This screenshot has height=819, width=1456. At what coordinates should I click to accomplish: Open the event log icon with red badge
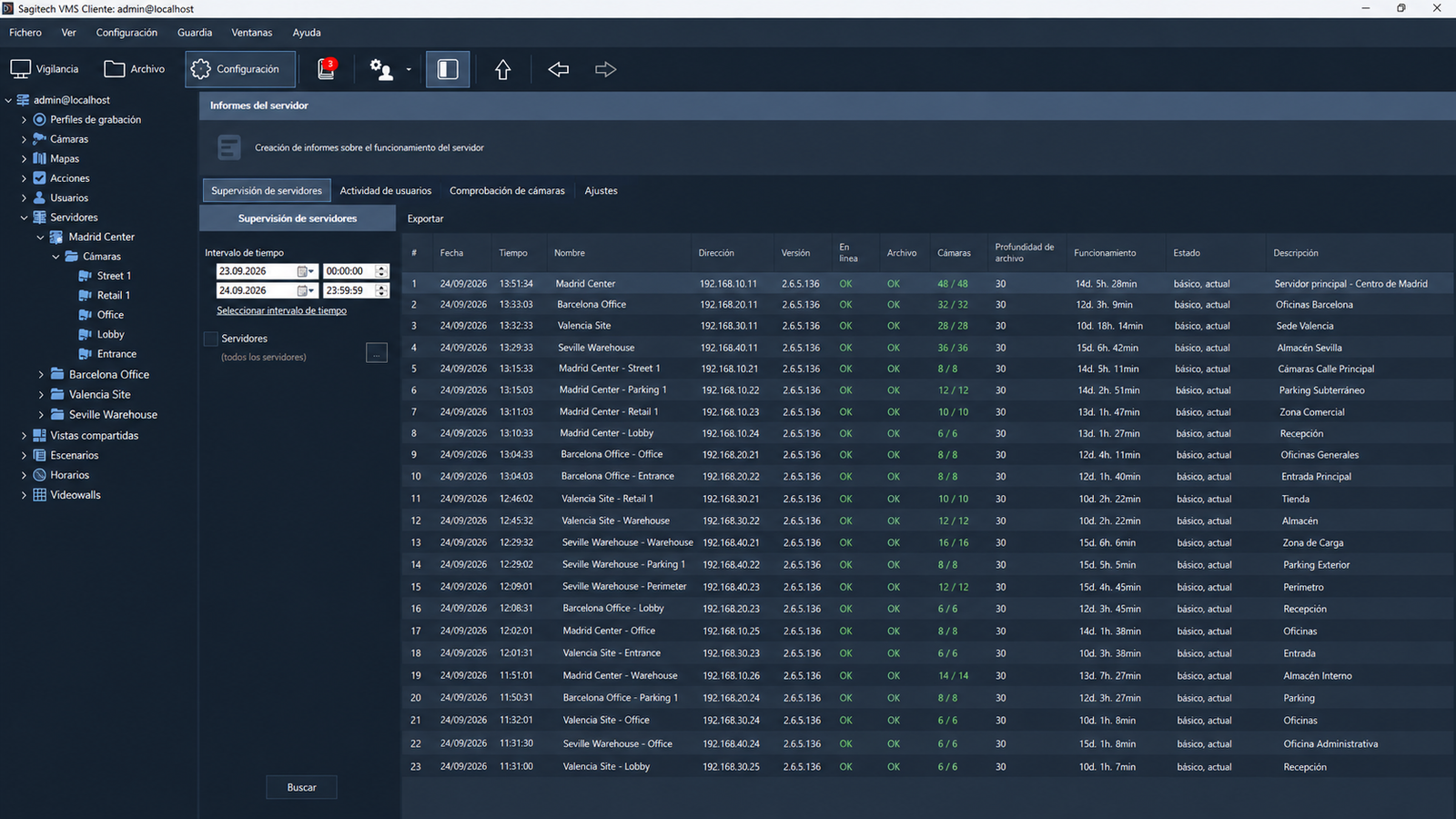point(326,69)
